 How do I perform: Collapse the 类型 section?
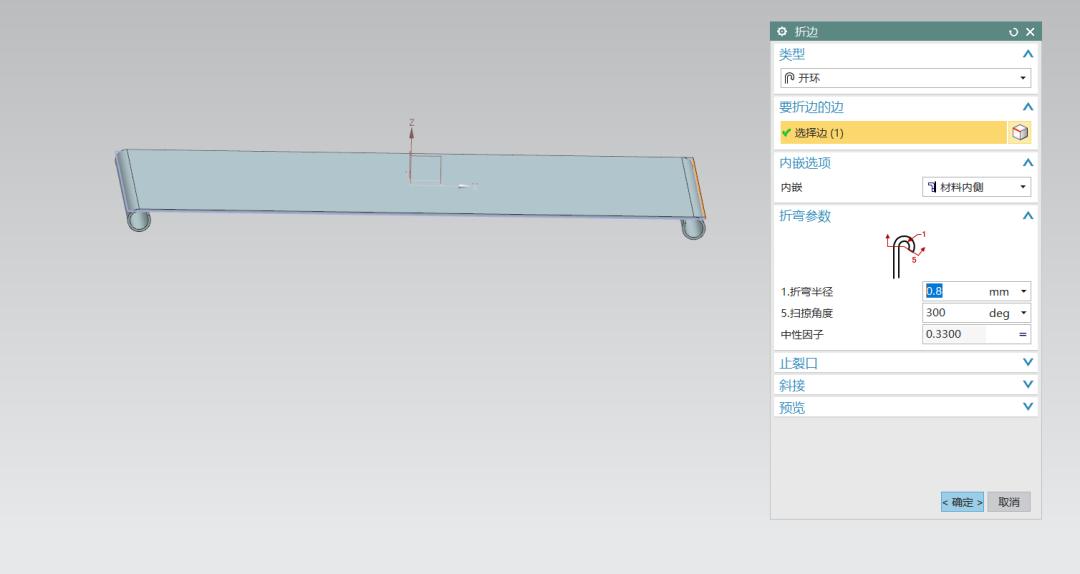[1028, 54]
